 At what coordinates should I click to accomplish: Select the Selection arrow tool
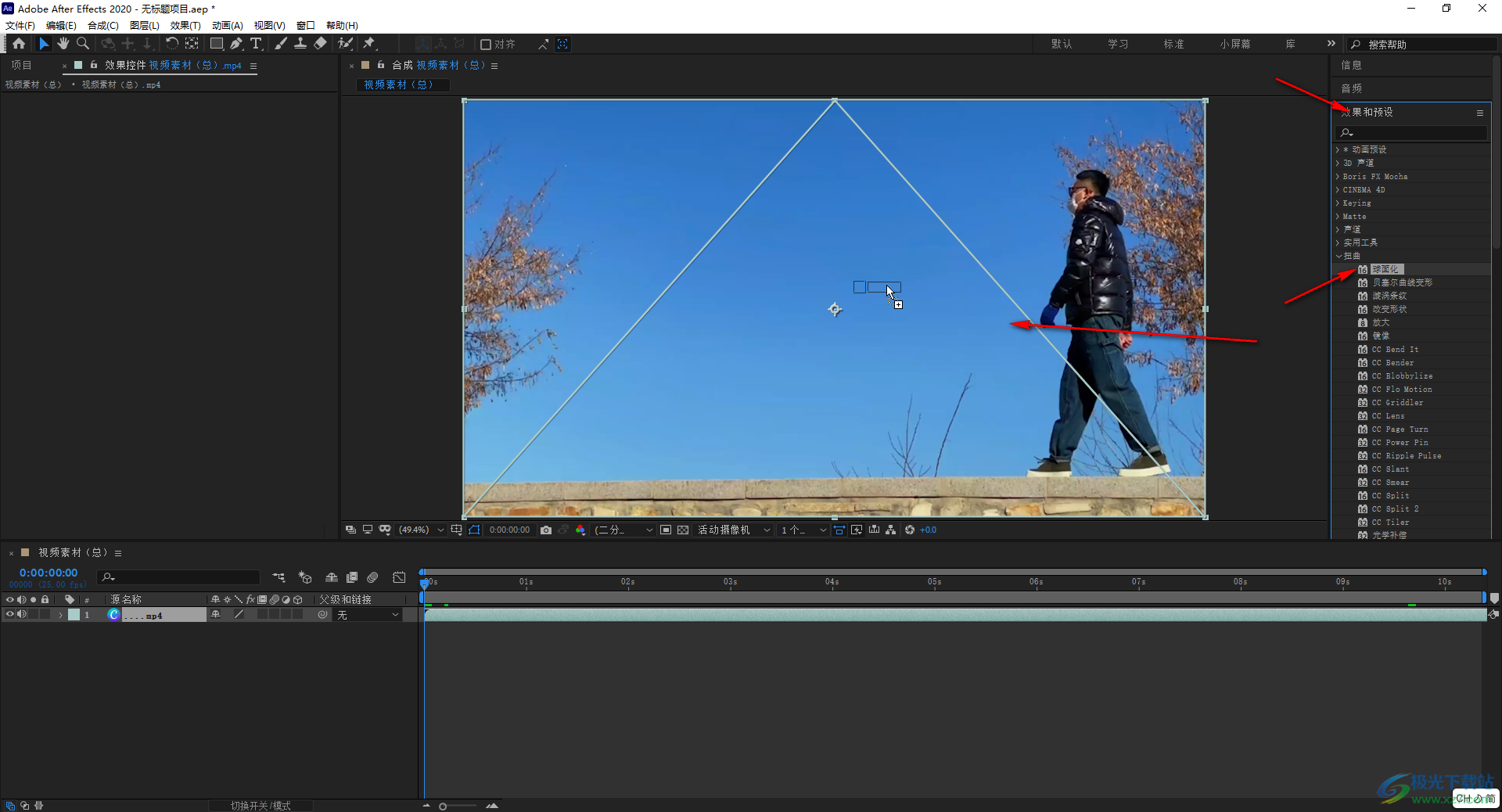click(x=44, y=44)
